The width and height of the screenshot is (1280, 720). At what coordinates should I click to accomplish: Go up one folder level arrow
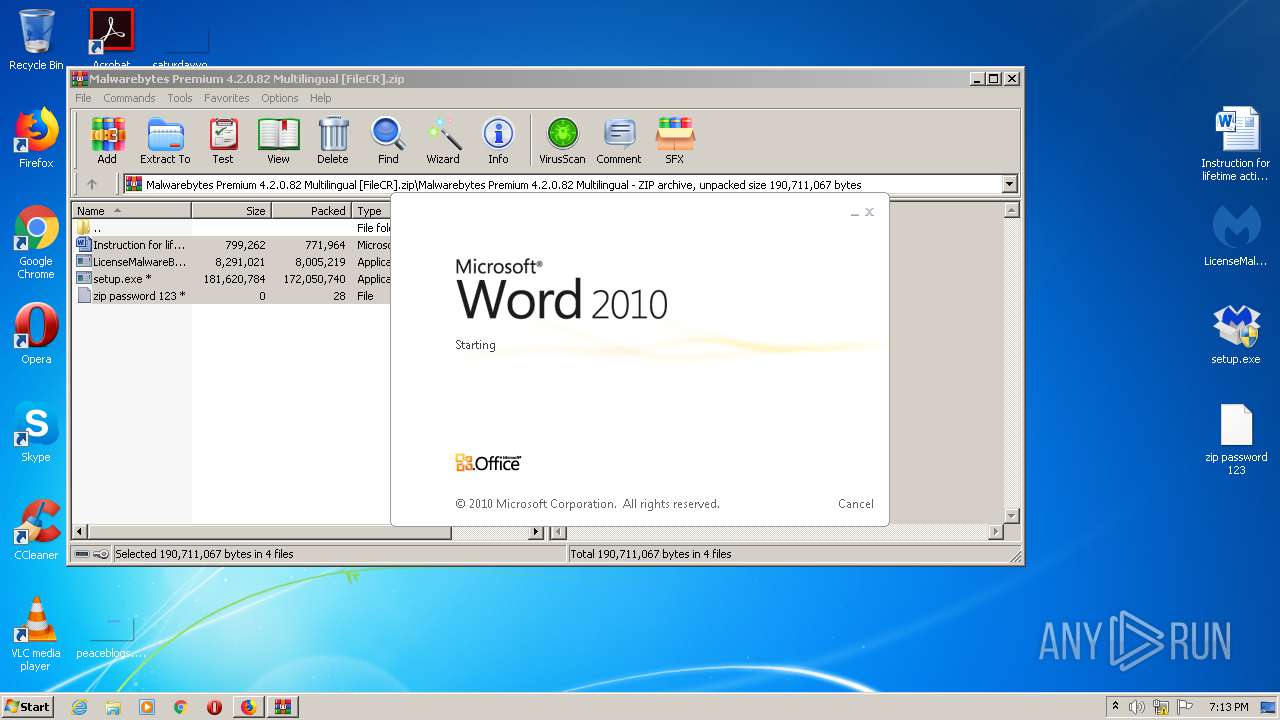click(x=92, y=184)
